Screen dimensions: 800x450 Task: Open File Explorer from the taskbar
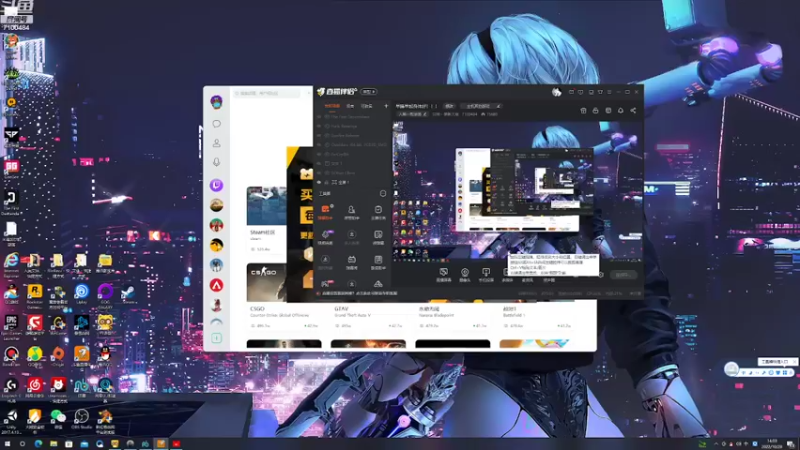tap(53, 444)
